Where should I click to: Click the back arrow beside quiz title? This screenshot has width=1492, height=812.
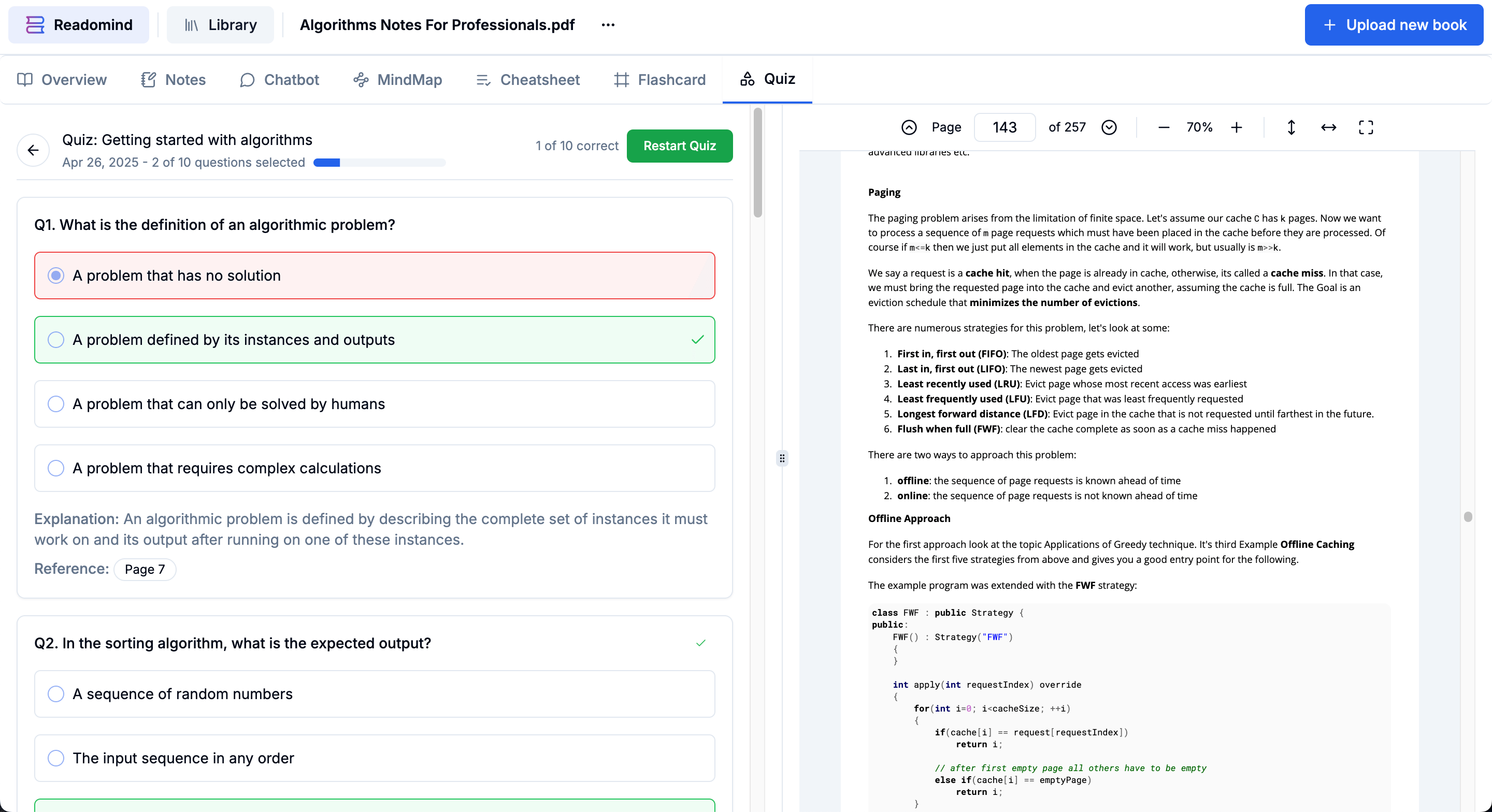pyautogui.click(x=33, y=151)
